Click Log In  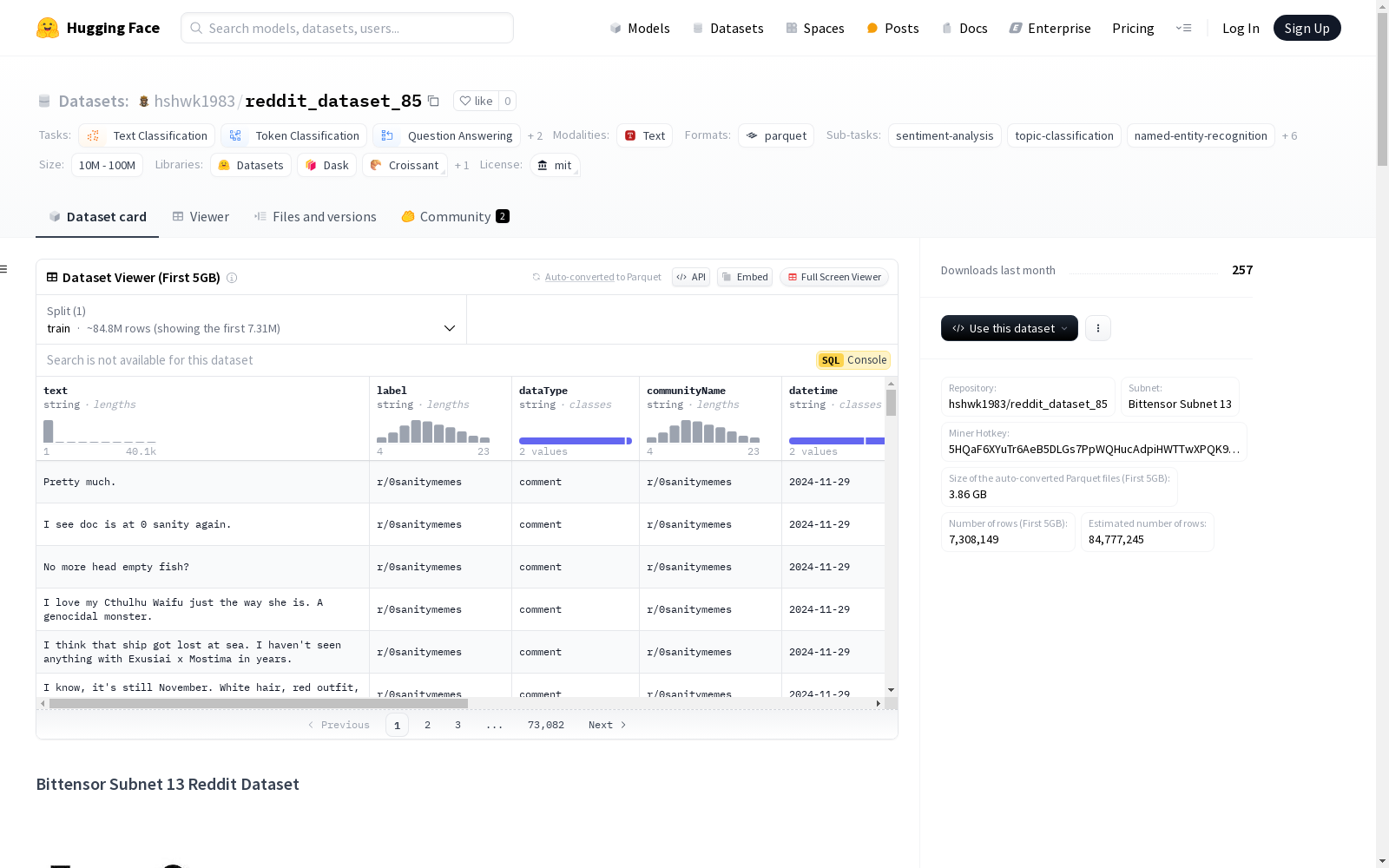point(1241,28)
